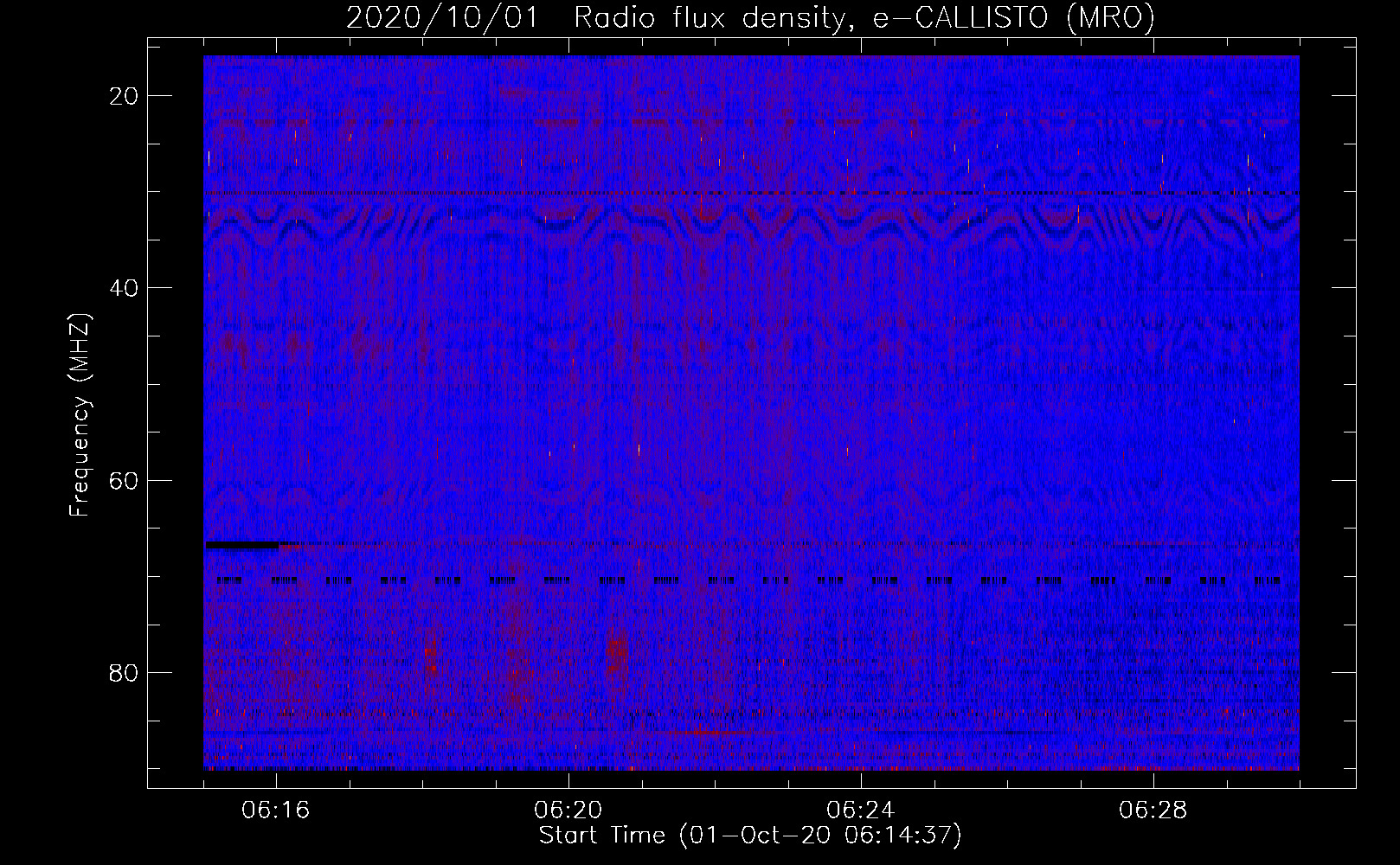Click the x-axis time label '06:24'
This screenshot has height=865, width=1400.
coord(861,811)
